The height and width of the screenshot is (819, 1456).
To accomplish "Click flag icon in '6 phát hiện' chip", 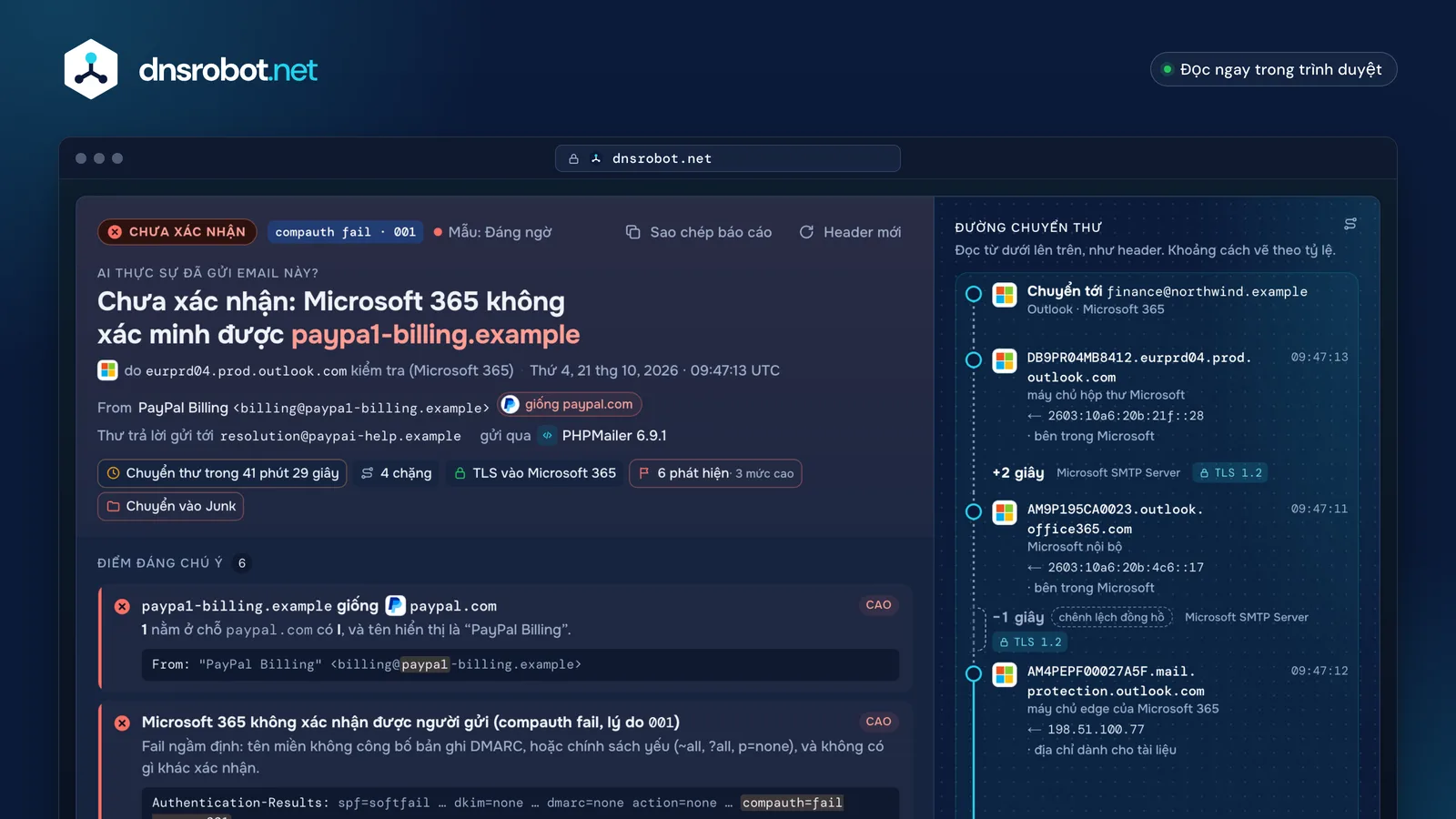I will click(x=644, y=473).
